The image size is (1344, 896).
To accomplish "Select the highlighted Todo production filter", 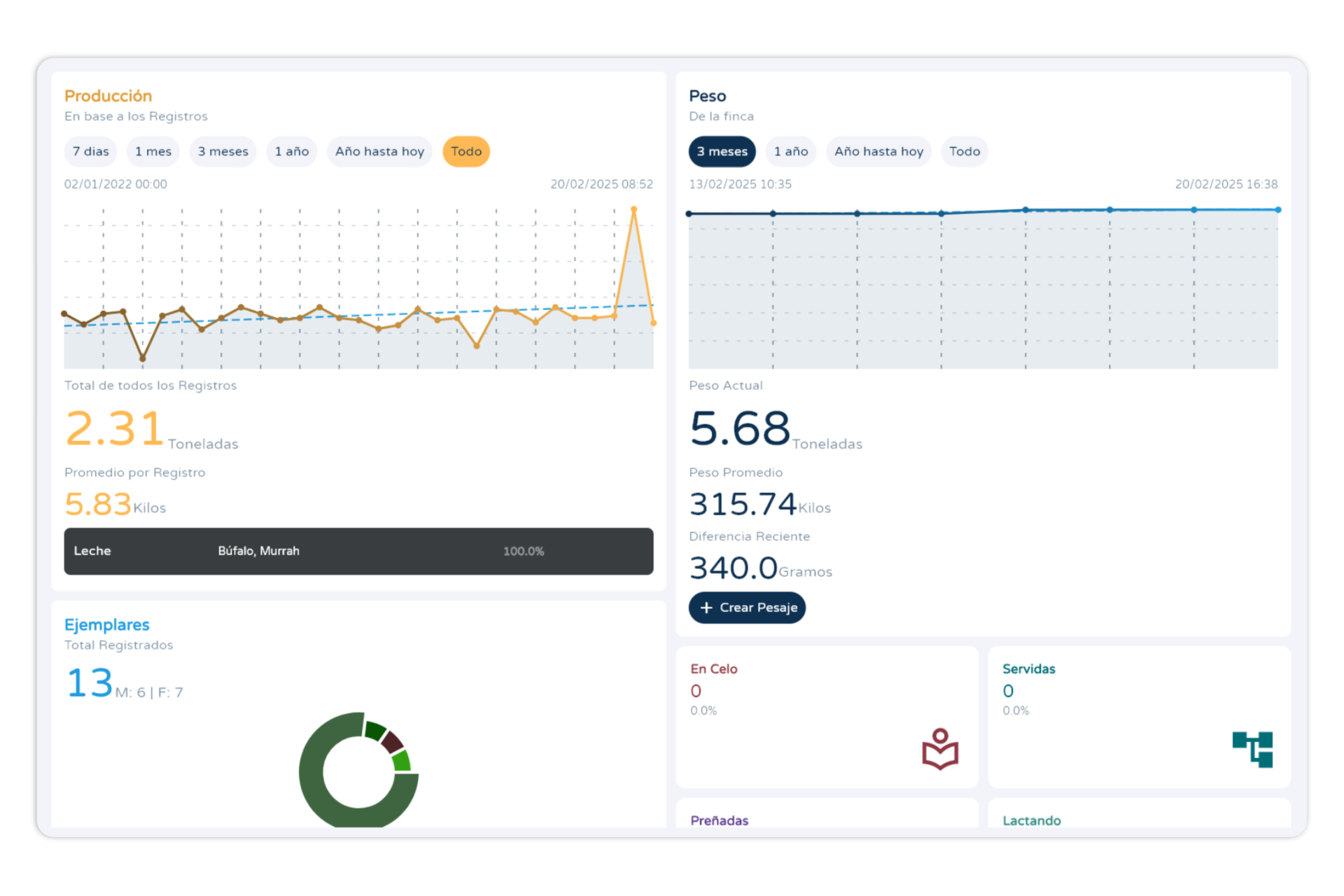I will [x=466, y=151].
